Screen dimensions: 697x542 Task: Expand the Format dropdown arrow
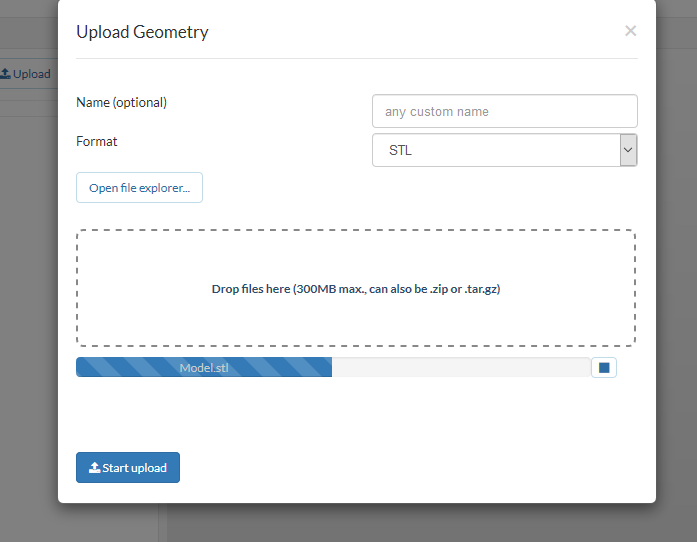[628, 150]
